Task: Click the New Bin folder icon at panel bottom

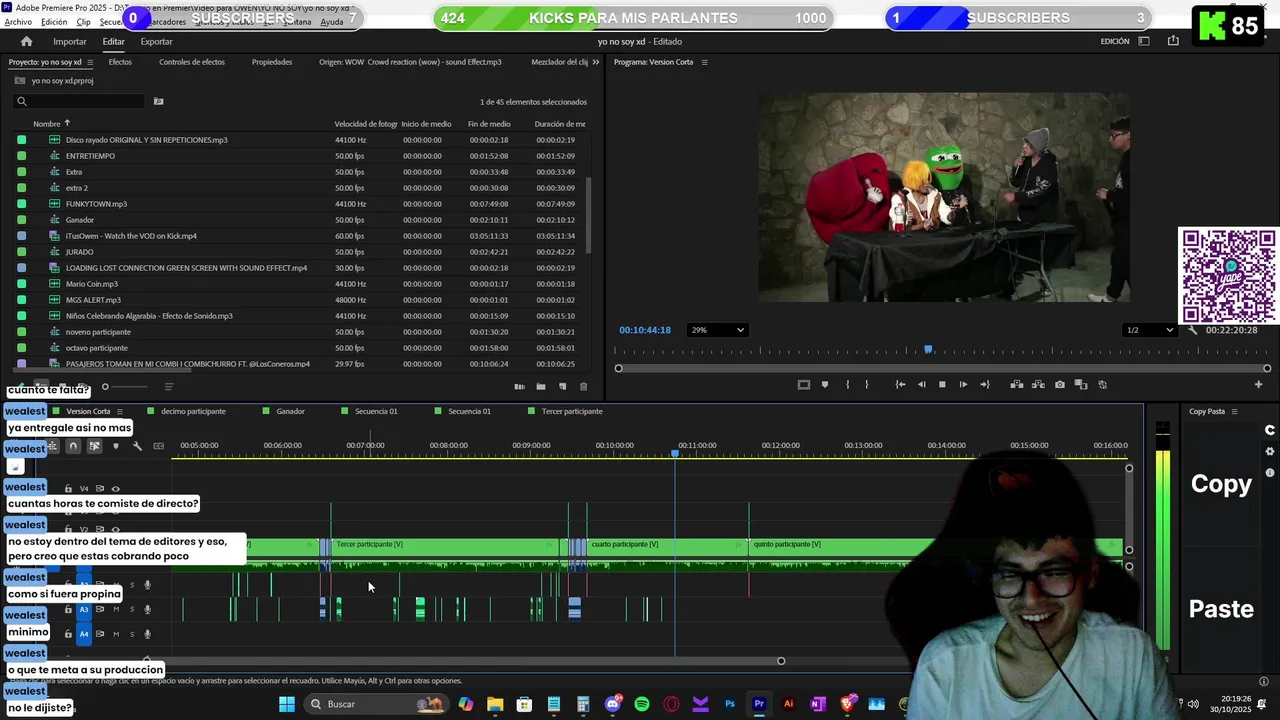Action: coord(541,387)
